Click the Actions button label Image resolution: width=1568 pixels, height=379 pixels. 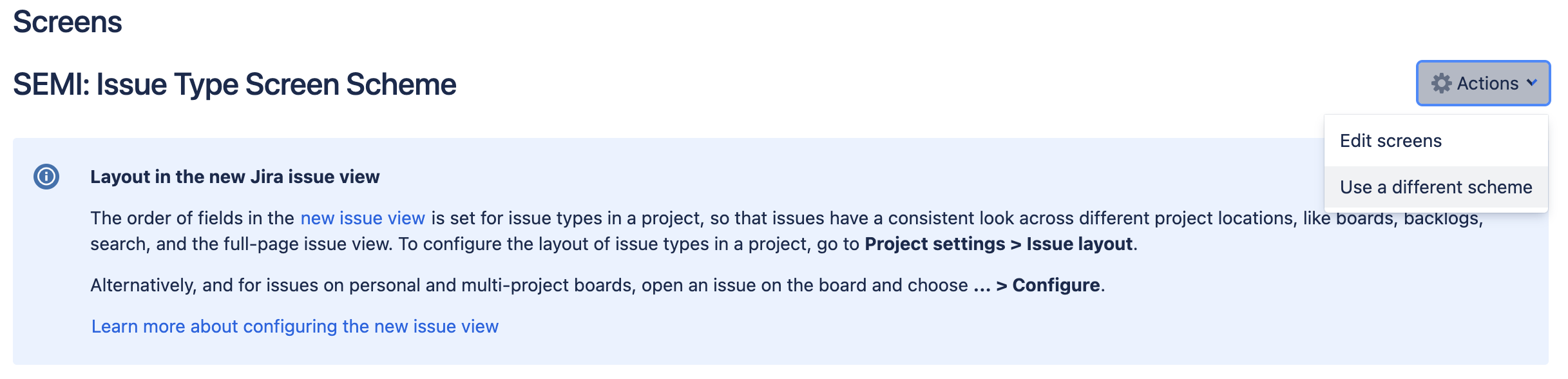pyautogui.click(x=1487, y=83)
